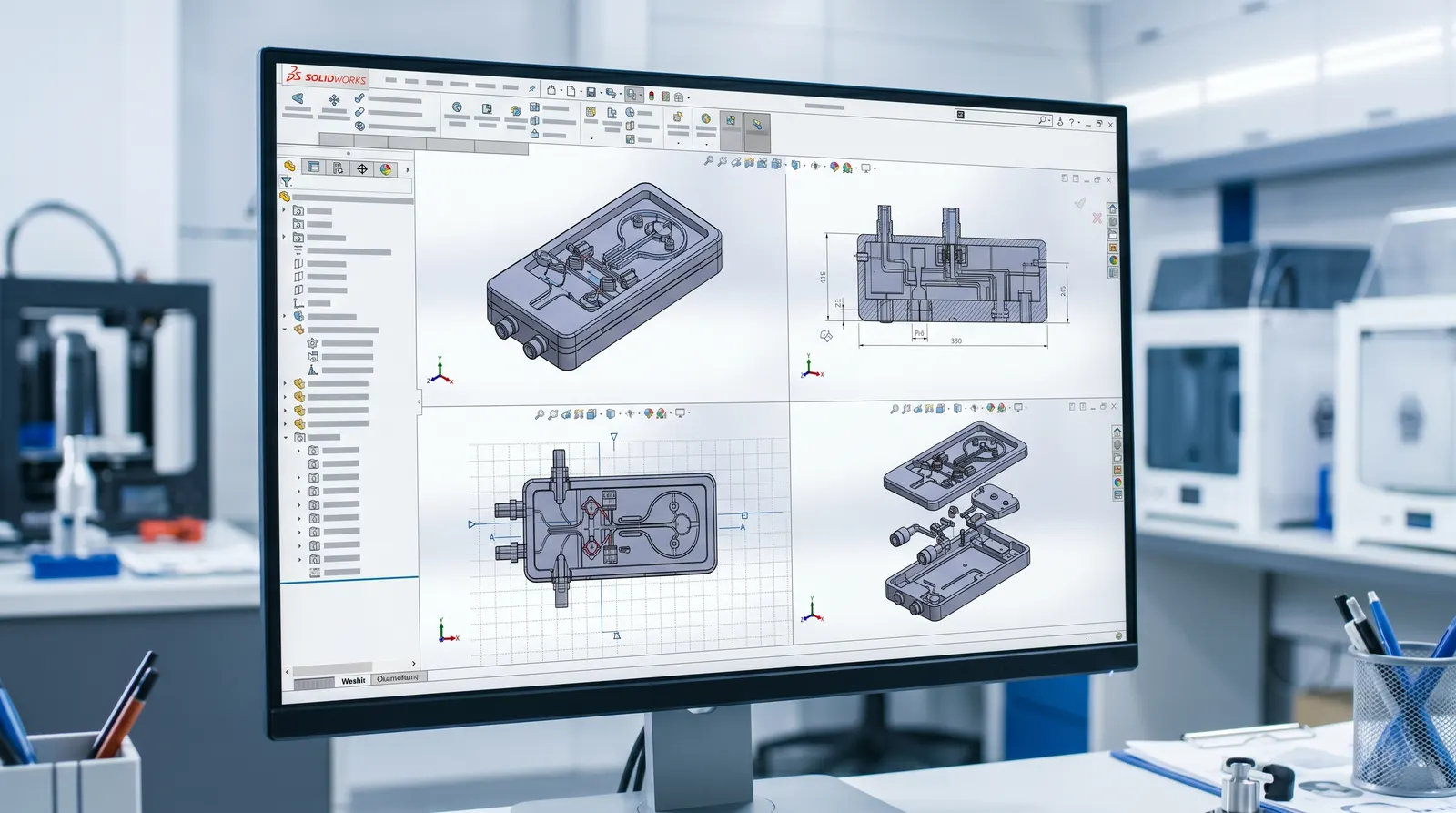
Task: Open View Settings monitor icon in the top viewport toolbar
Action: [x=865, y=168]
